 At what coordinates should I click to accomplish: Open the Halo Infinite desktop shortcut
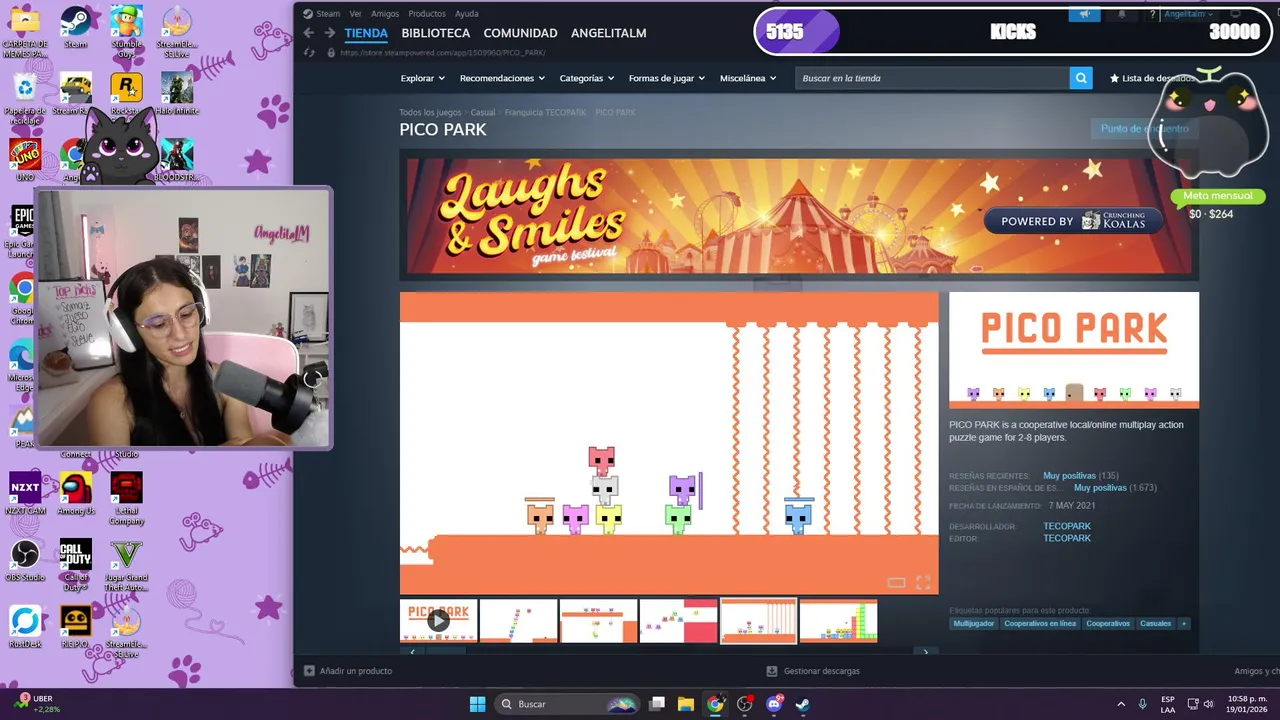(176, 93)
